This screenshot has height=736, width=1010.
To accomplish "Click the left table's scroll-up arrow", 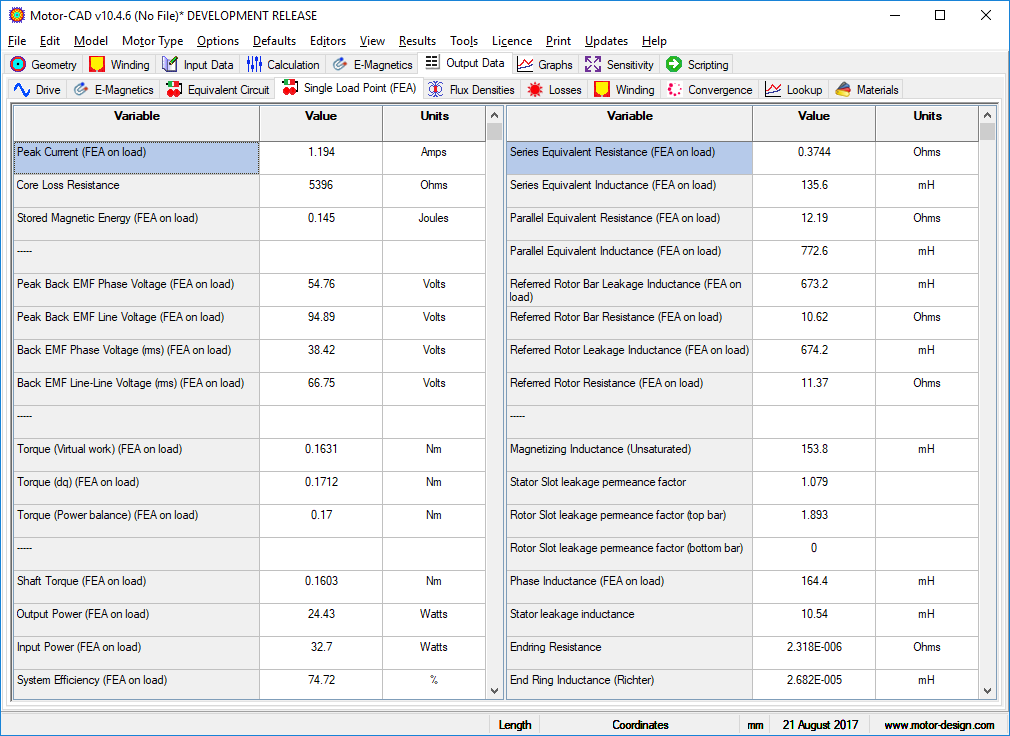I will pos(494,115).
